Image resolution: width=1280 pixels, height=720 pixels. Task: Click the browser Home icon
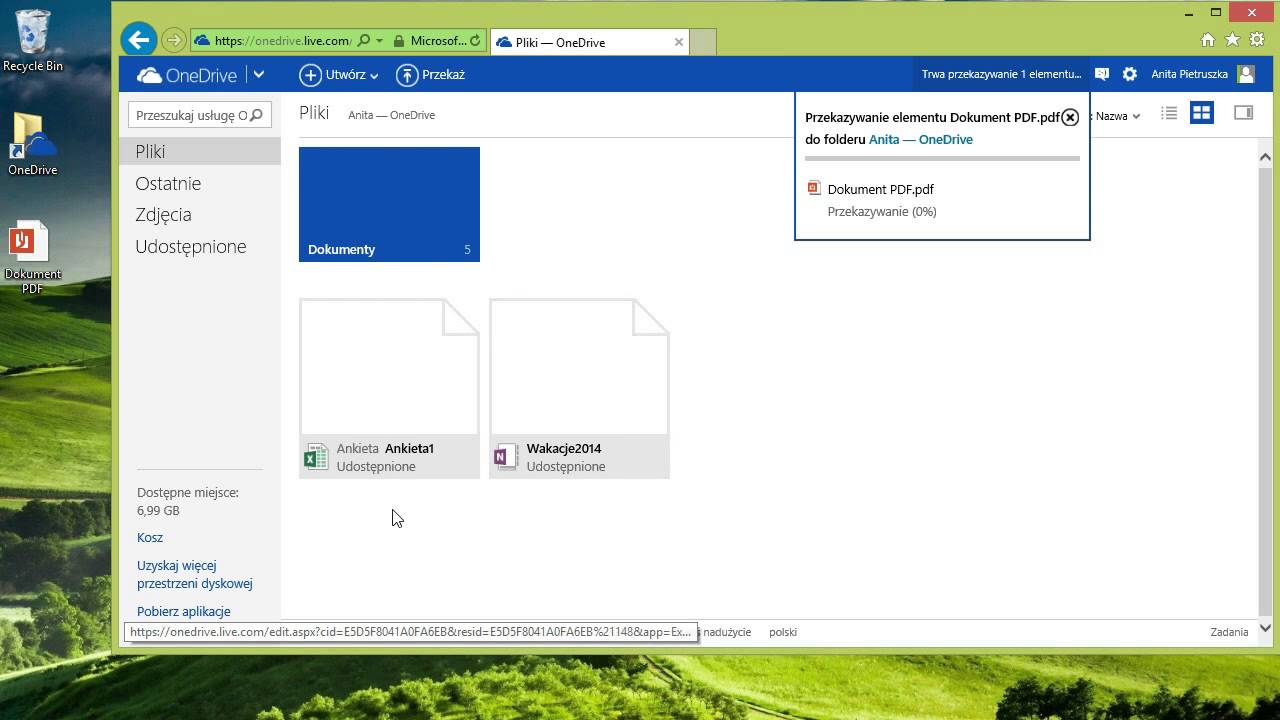pos(1208,40)
